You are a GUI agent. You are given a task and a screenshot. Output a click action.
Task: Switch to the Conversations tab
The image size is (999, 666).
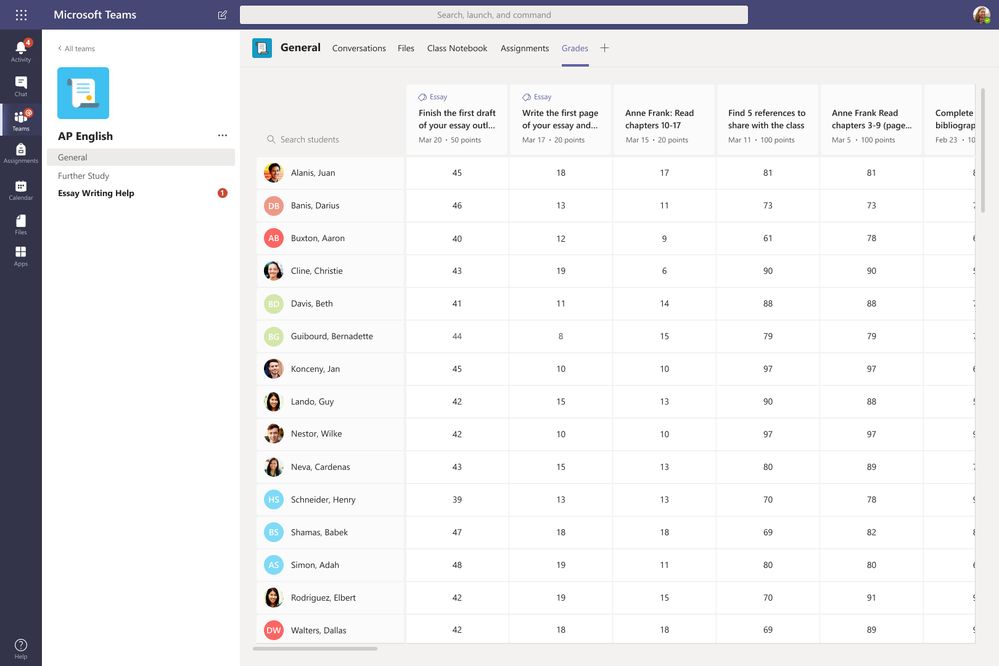359,48
